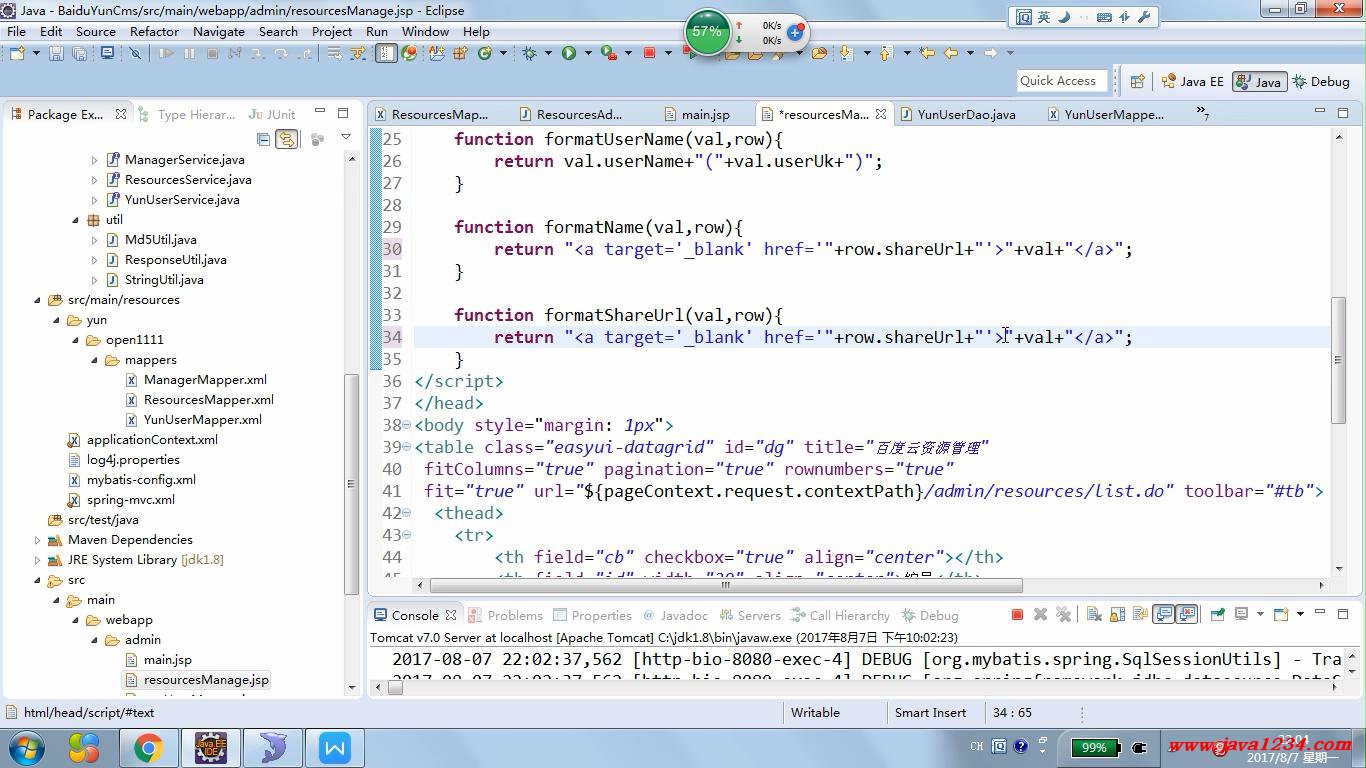Click the Clear Console icon
Viewport: 1366px width, 768px height.
[1094, 615]
